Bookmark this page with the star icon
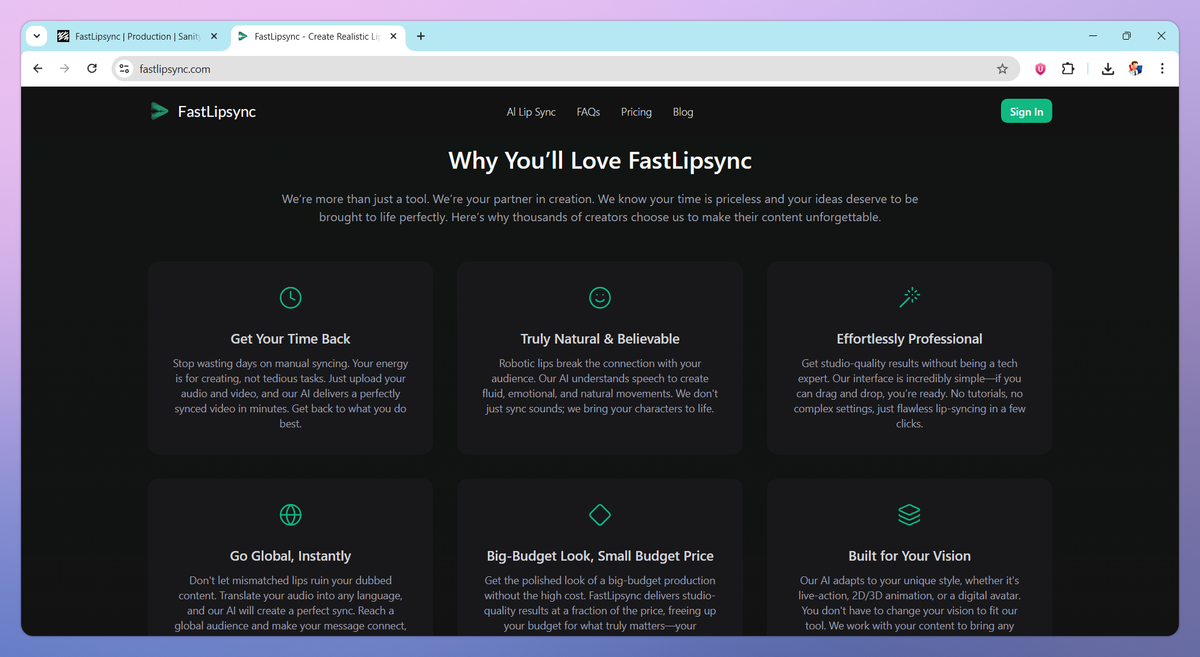The height and width of the screenshot is (657, 1200). pos(1002,69)
